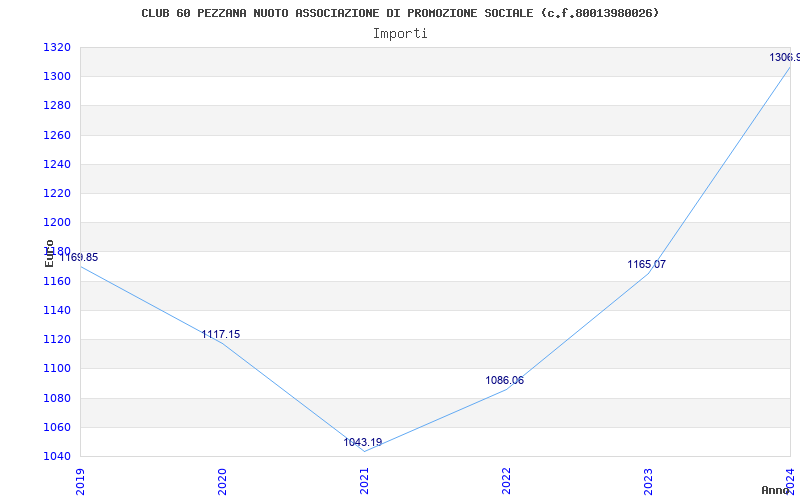Click y-axis value 1240

pyautogui.click(x=57, y=164)
